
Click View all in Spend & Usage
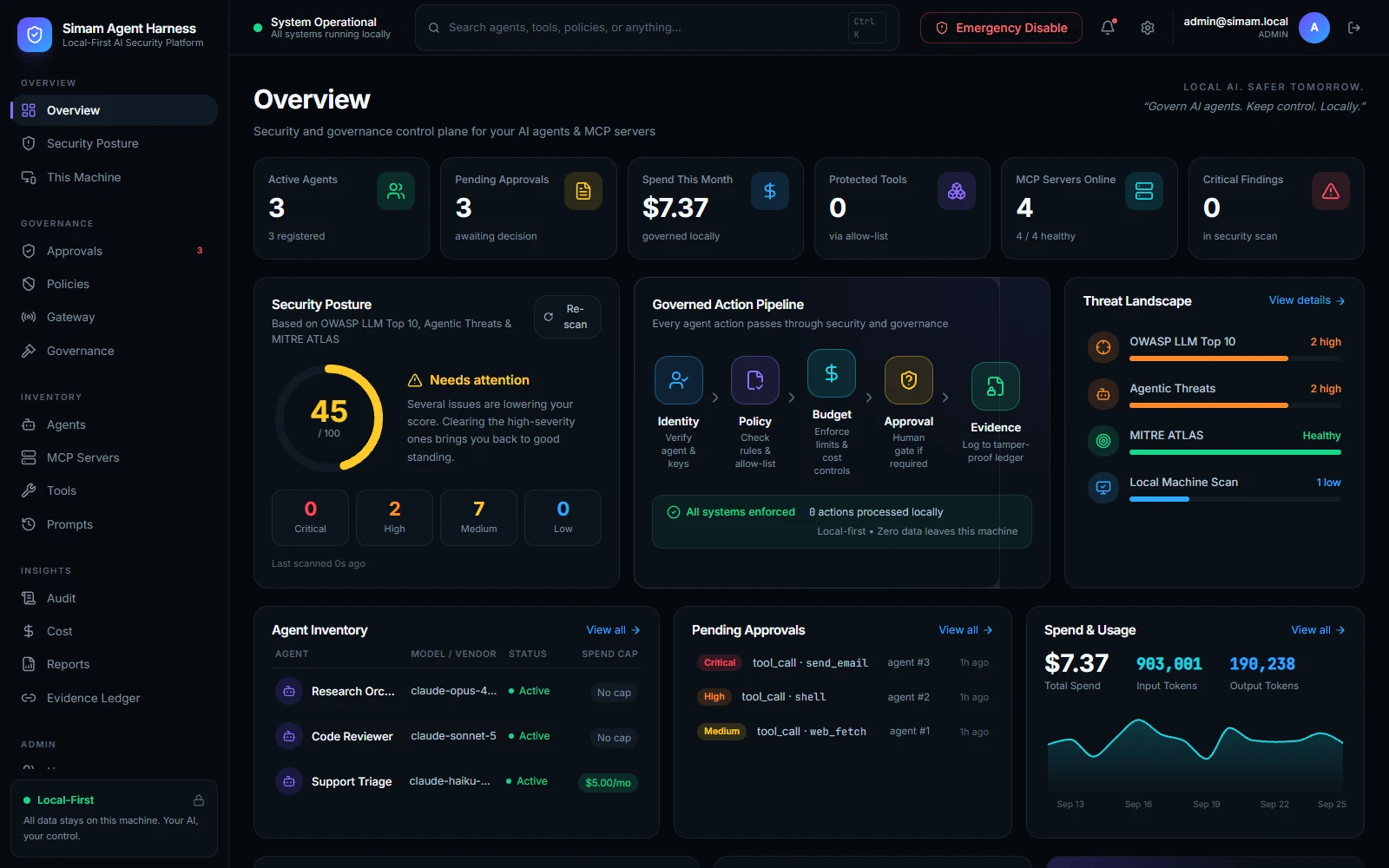pyautogui.click(x=1318, y=630)
